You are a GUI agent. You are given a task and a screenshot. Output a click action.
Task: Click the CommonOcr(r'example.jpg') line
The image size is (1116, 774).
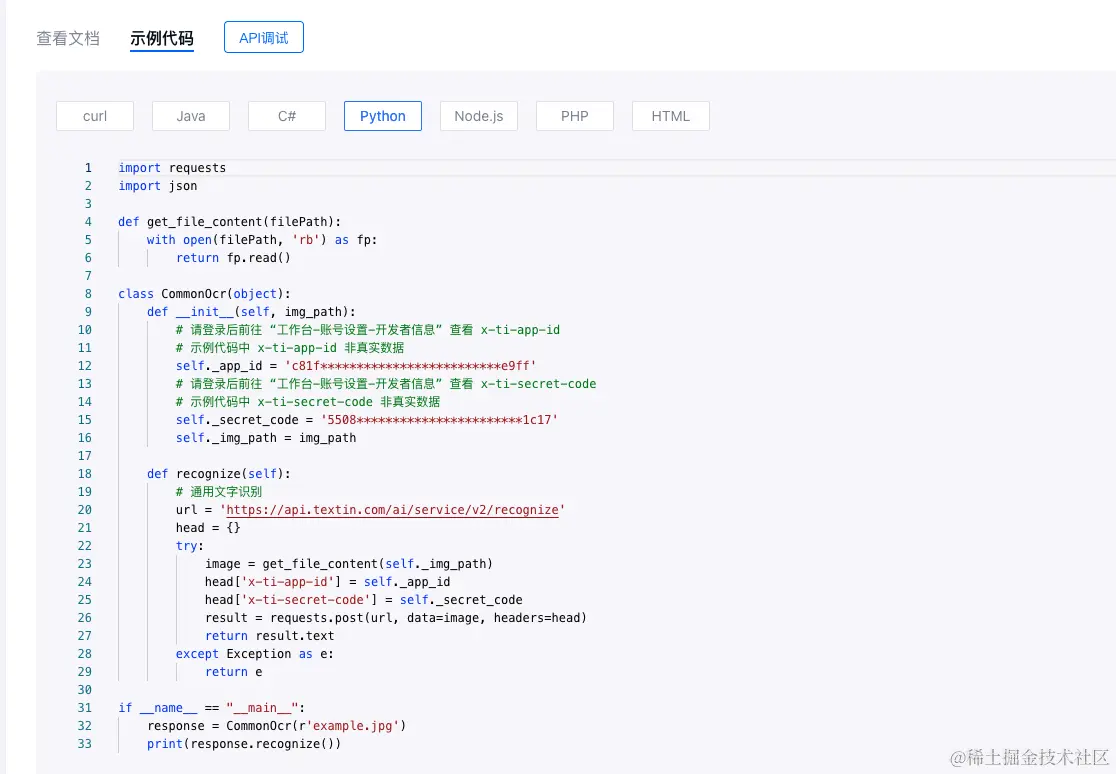tap(277, 726)
